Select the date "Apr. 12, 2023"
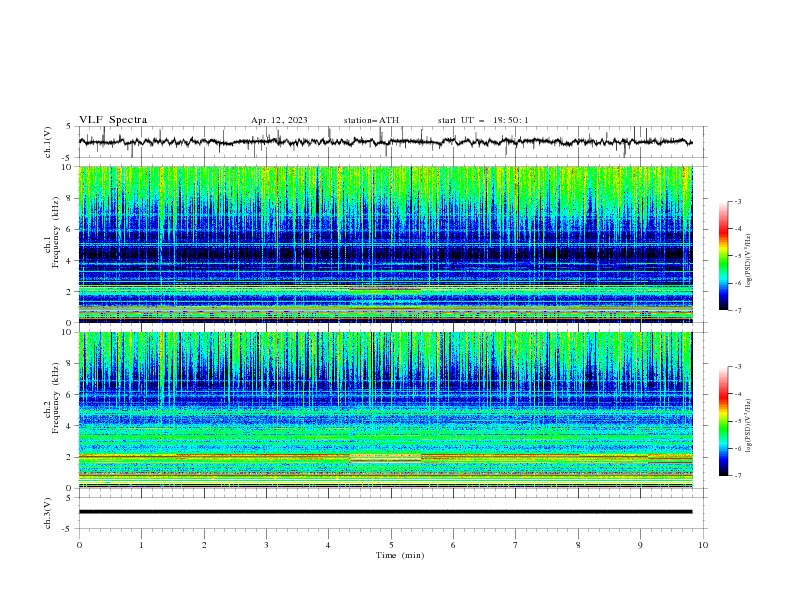 click(279, 120)
